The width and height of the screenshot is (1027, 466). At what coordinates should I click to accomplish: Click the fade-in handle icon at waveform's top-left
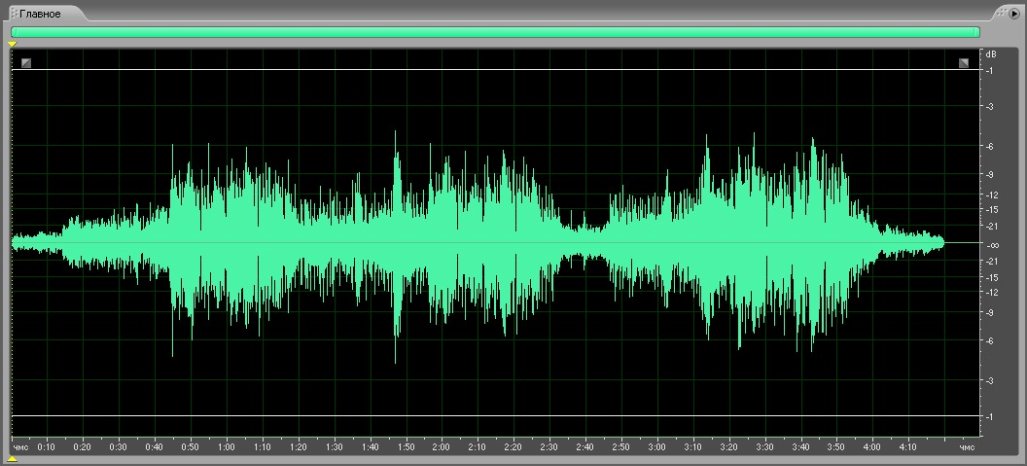(x=26, y=63)
